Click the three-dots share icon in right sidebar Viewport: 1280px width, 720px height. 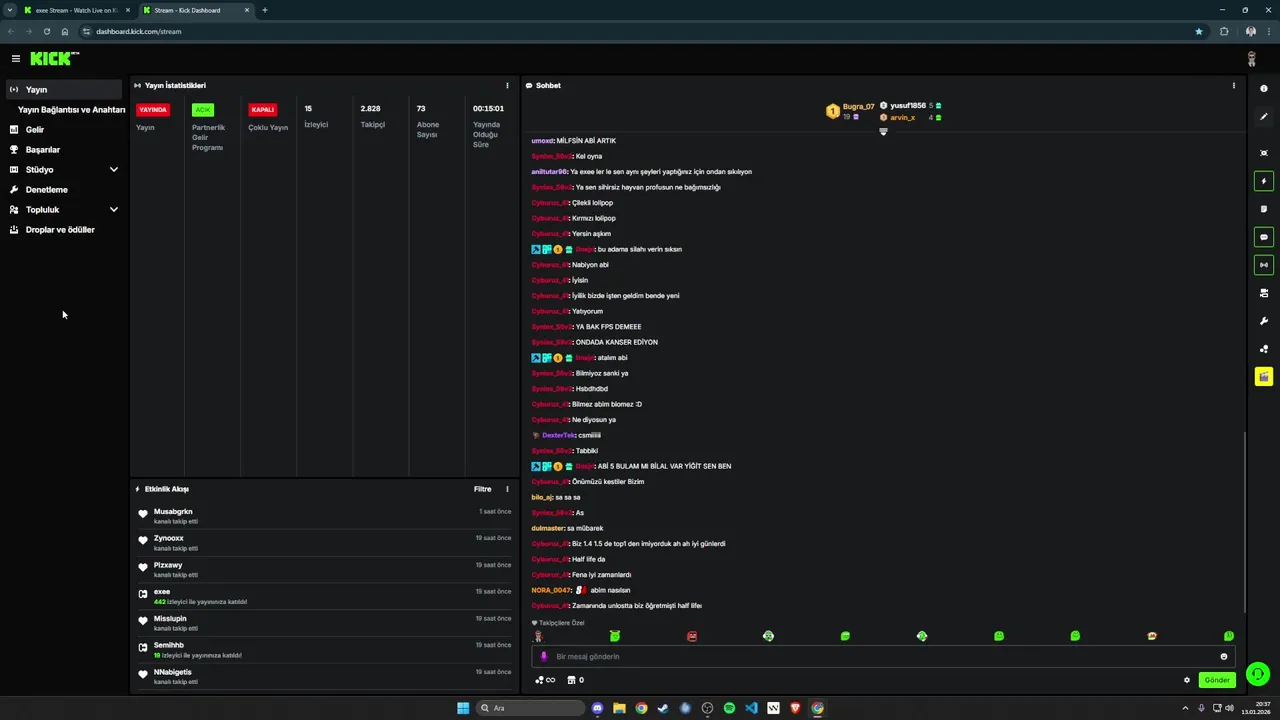(x=1264, y=349)
